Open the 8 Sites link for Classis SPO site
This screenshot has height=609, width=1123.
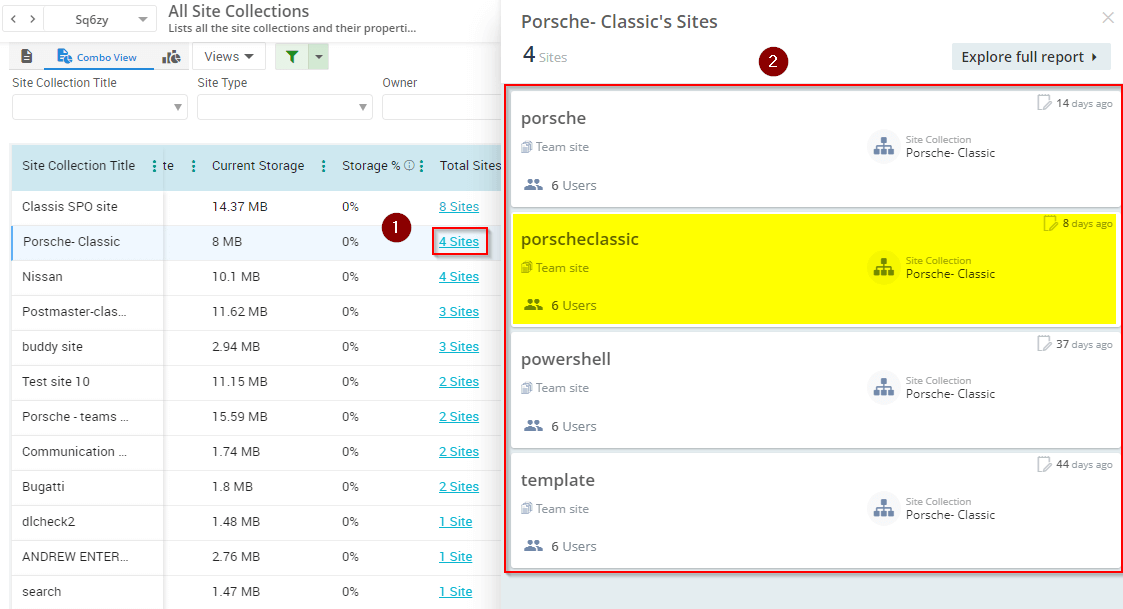coord(458,207)
